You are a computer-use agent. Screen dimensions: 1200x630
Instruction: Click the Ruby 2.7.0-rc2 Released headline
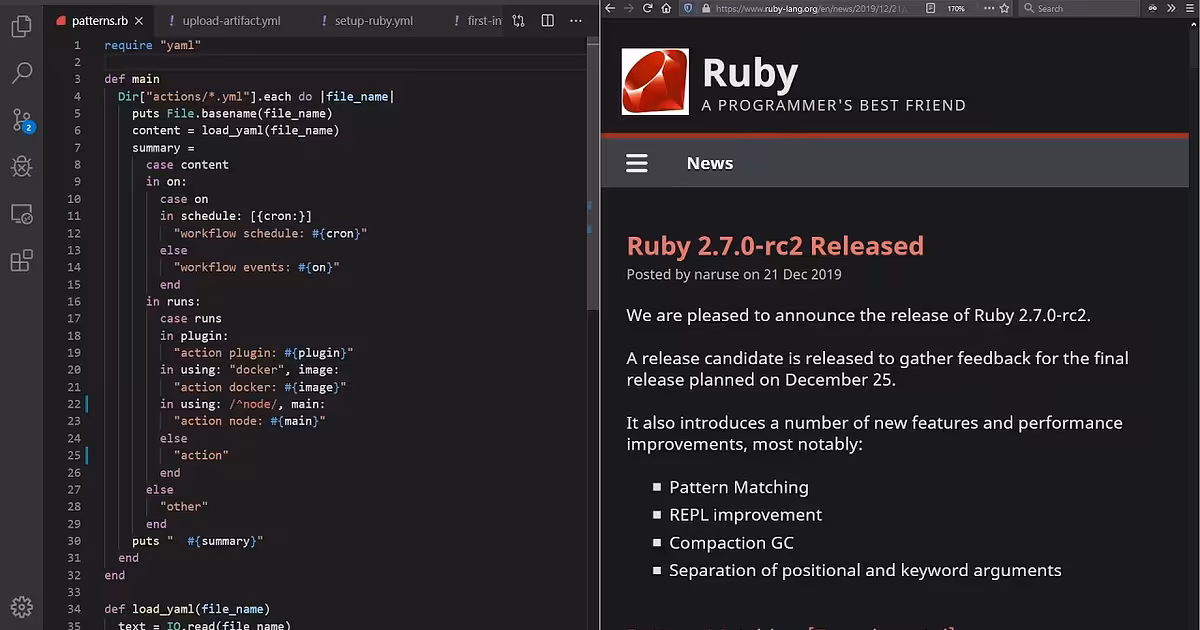coord(775,246)
